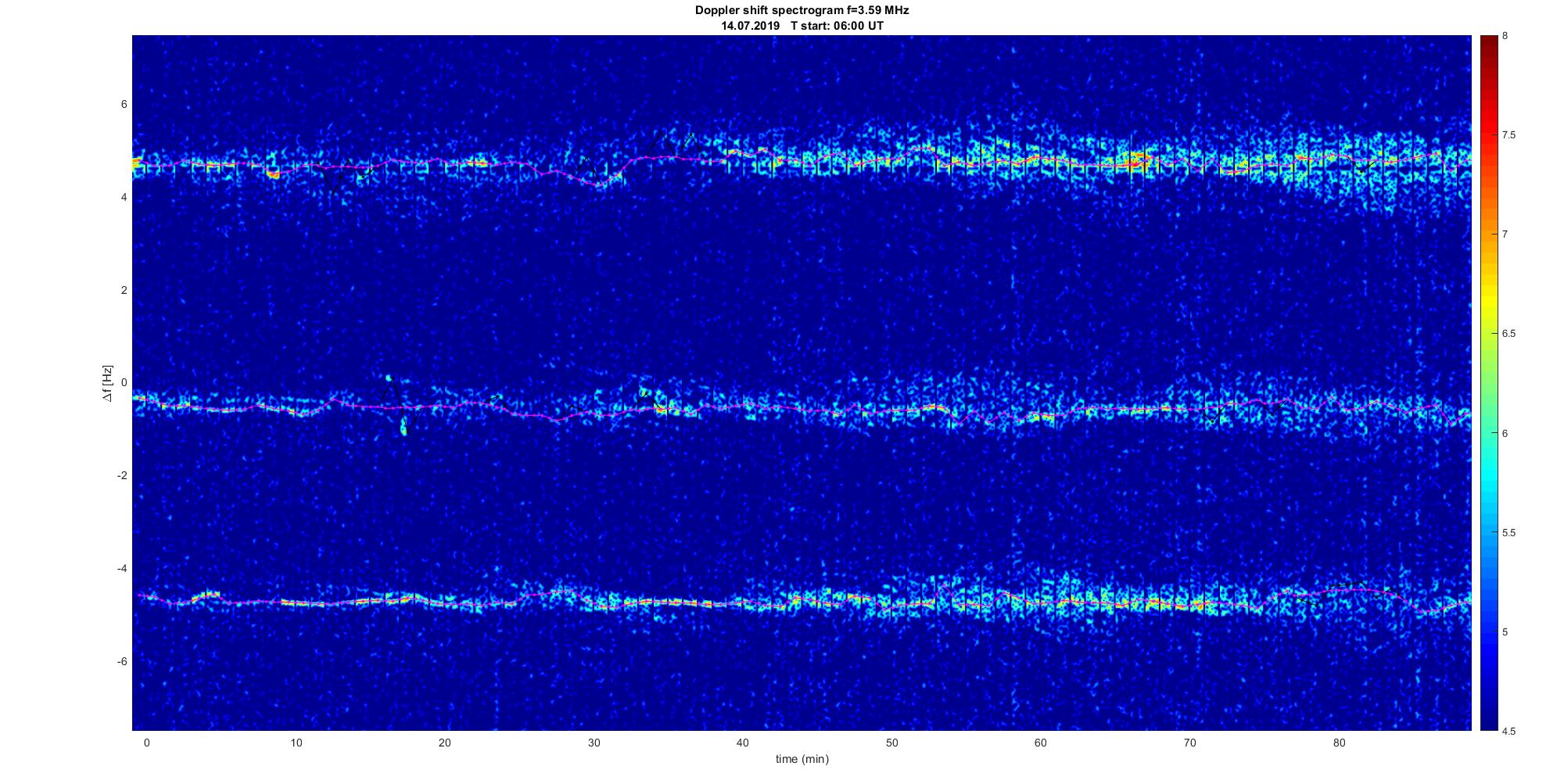The image size is (1564, 784).
Task: Click the x-axis tick label '60'
Action: pyautogui.click(x=1041, y=743)
